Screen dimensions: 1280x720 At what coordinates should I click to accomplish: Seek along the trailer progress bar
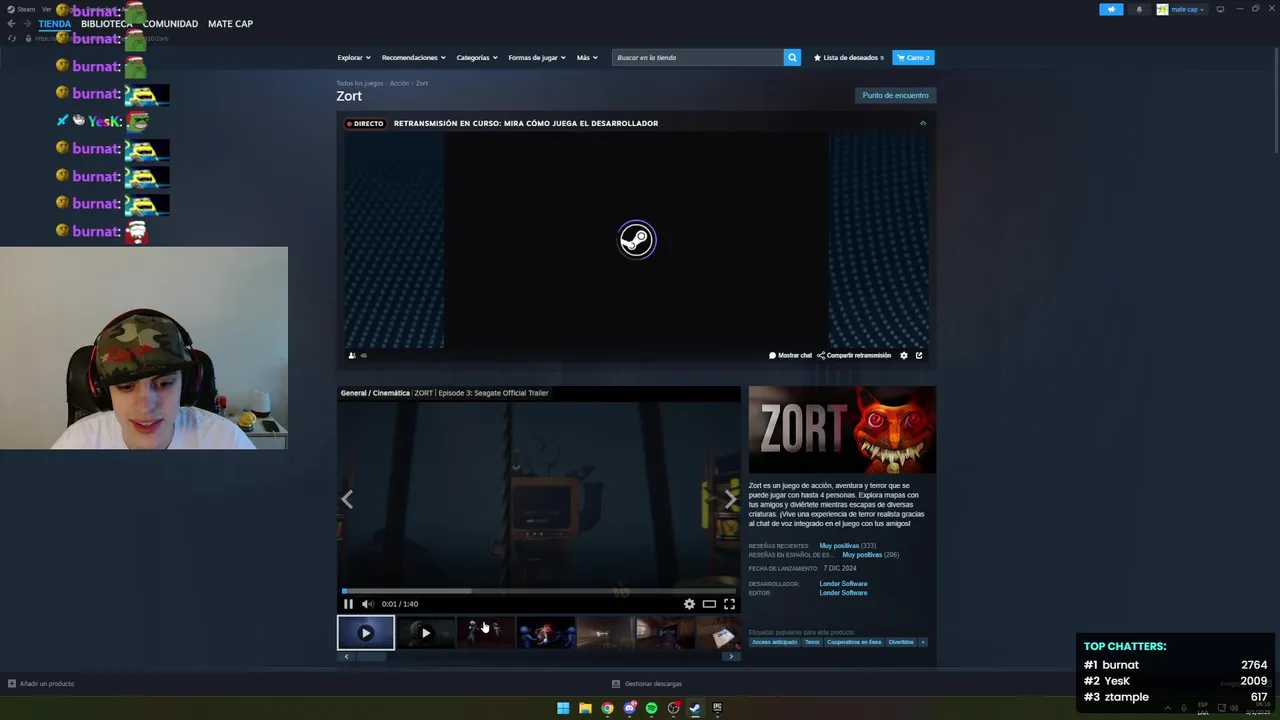tap(539, 591)
